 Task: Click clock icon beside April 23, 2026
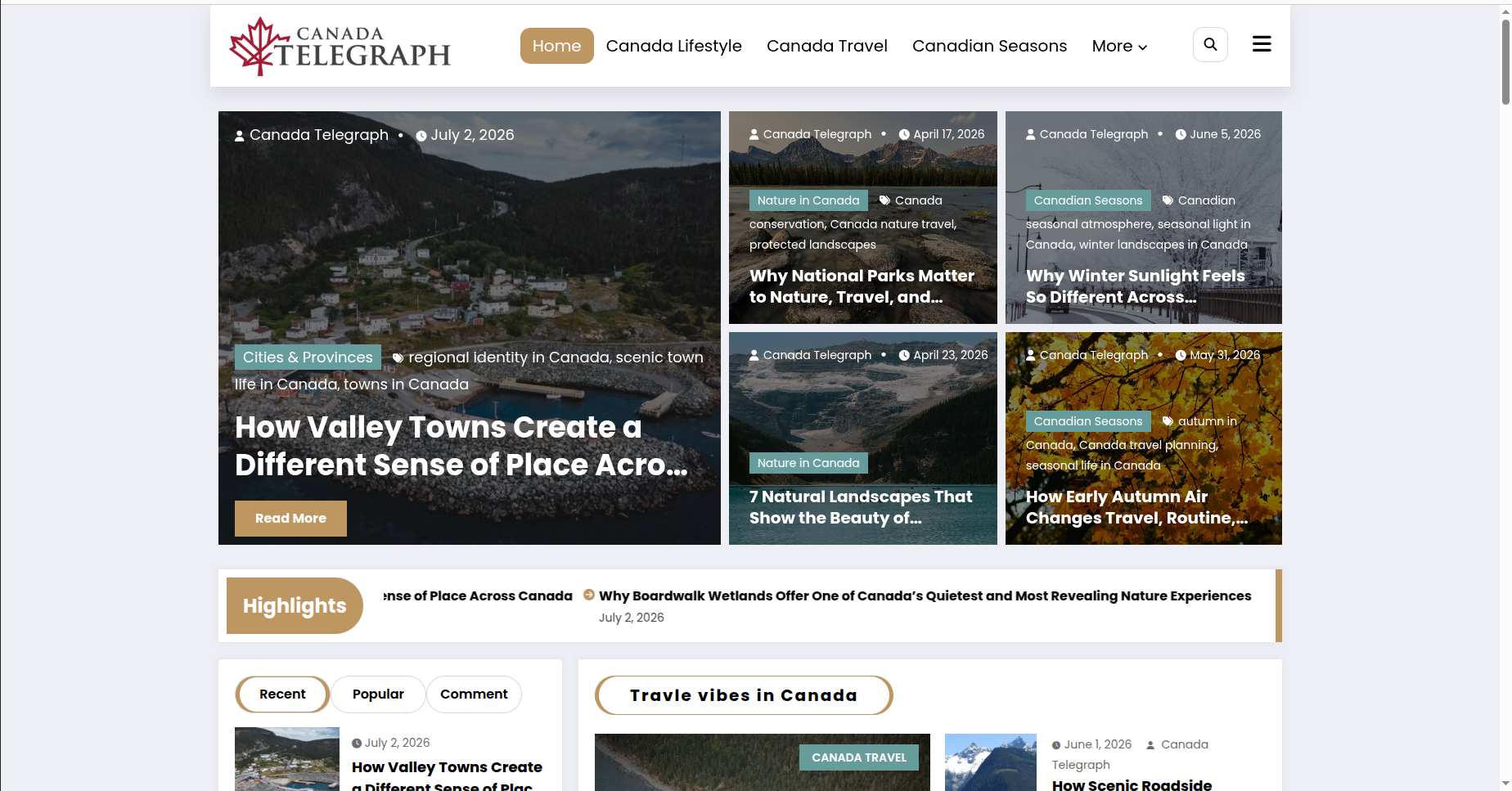pos(904,355)
